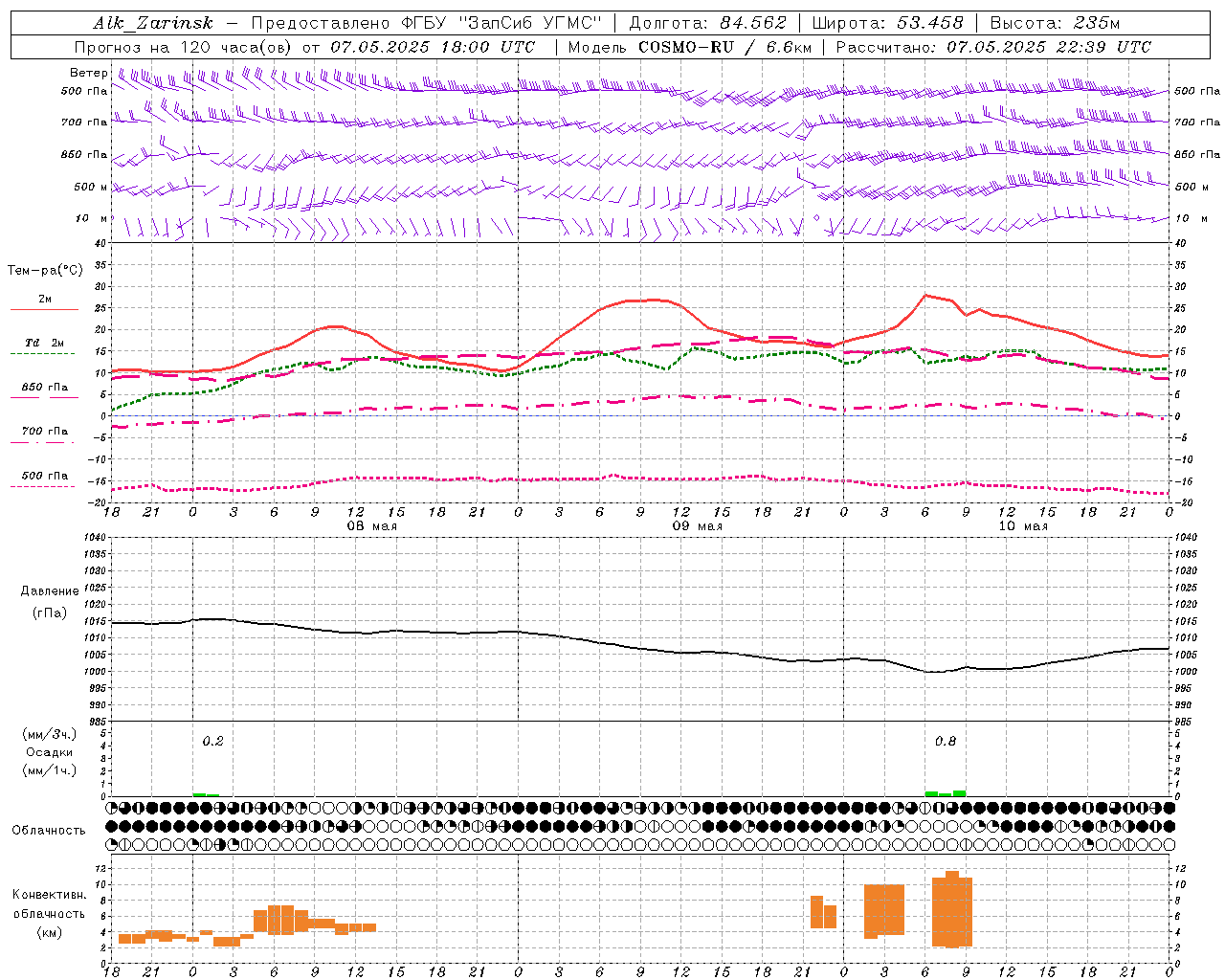Screen dimensions: 1225x980
Task: Click the 0.8 precipitation amount value
Action: [945, 741]
